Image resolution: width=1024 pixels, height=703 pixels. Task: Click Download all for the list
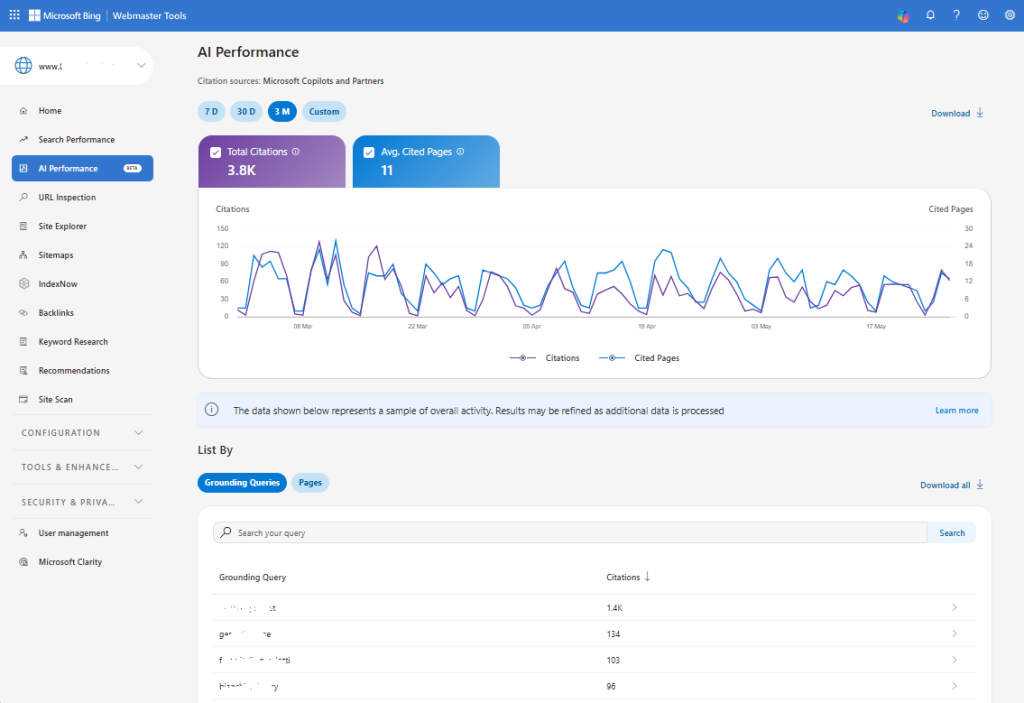pos(952,485)
